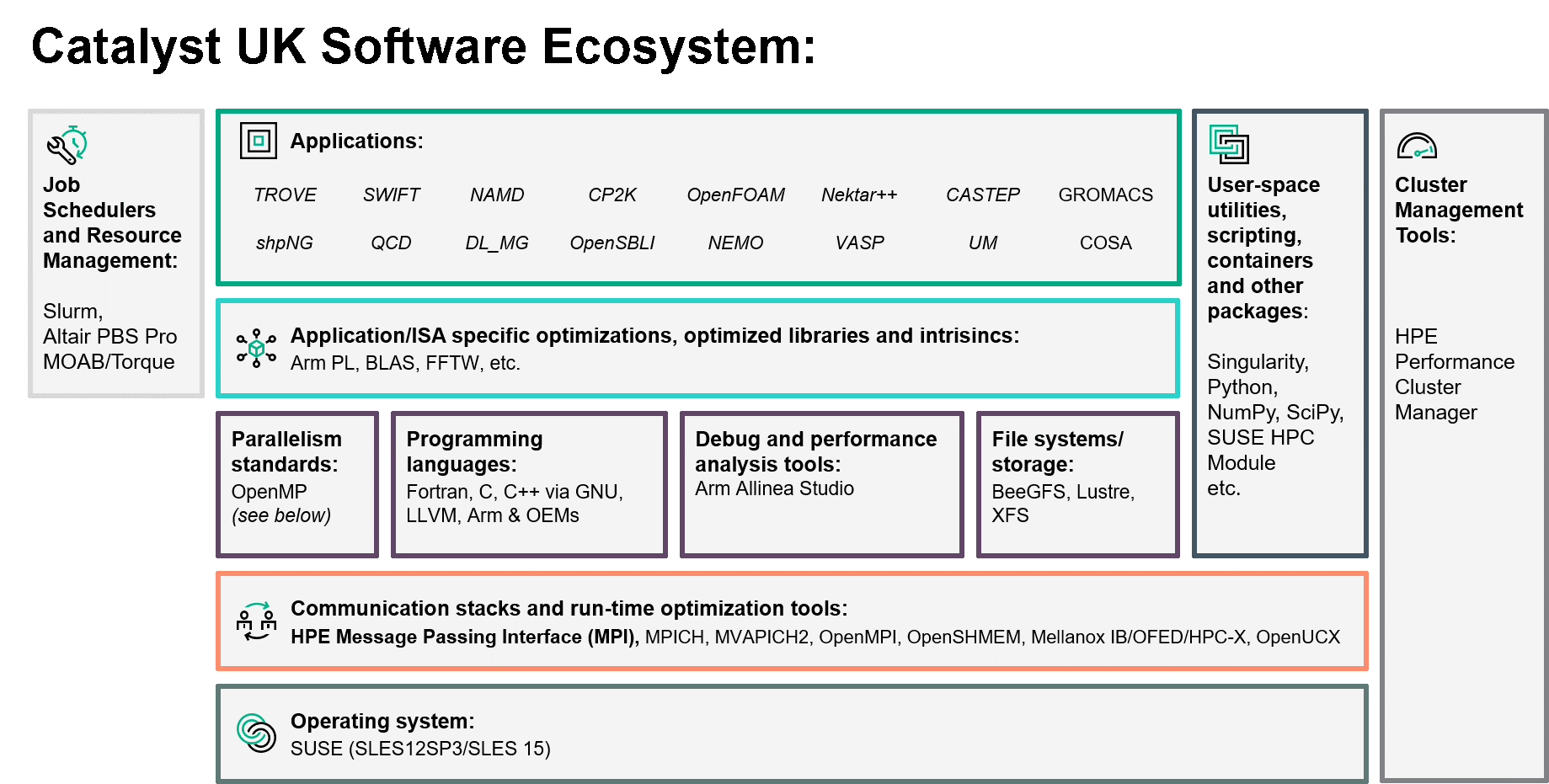Click the nested squares Applications icon
This screenshot has width=1549, height=784.
[x=259, y=141]
